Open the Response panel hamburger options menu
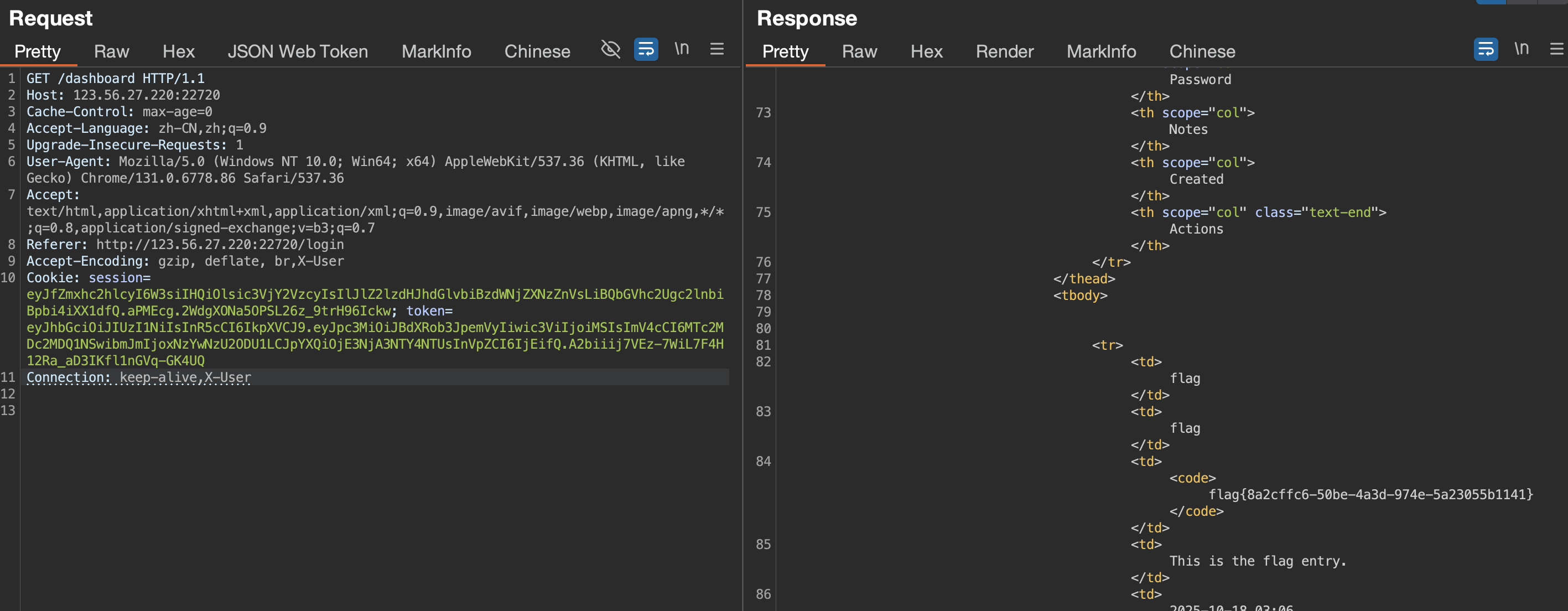The width and height of the screenshot is (1568, 611). 1556,49
